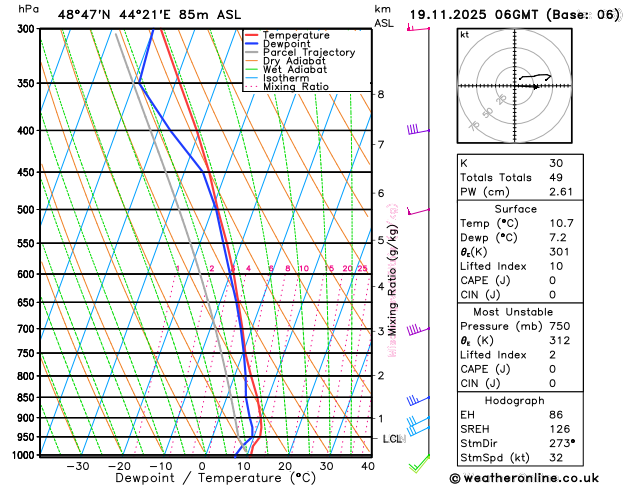This screenshot has height=486, width=629.
Task: Click the Most Unstable Lifted Index value 2
Action: click(552, 355)
